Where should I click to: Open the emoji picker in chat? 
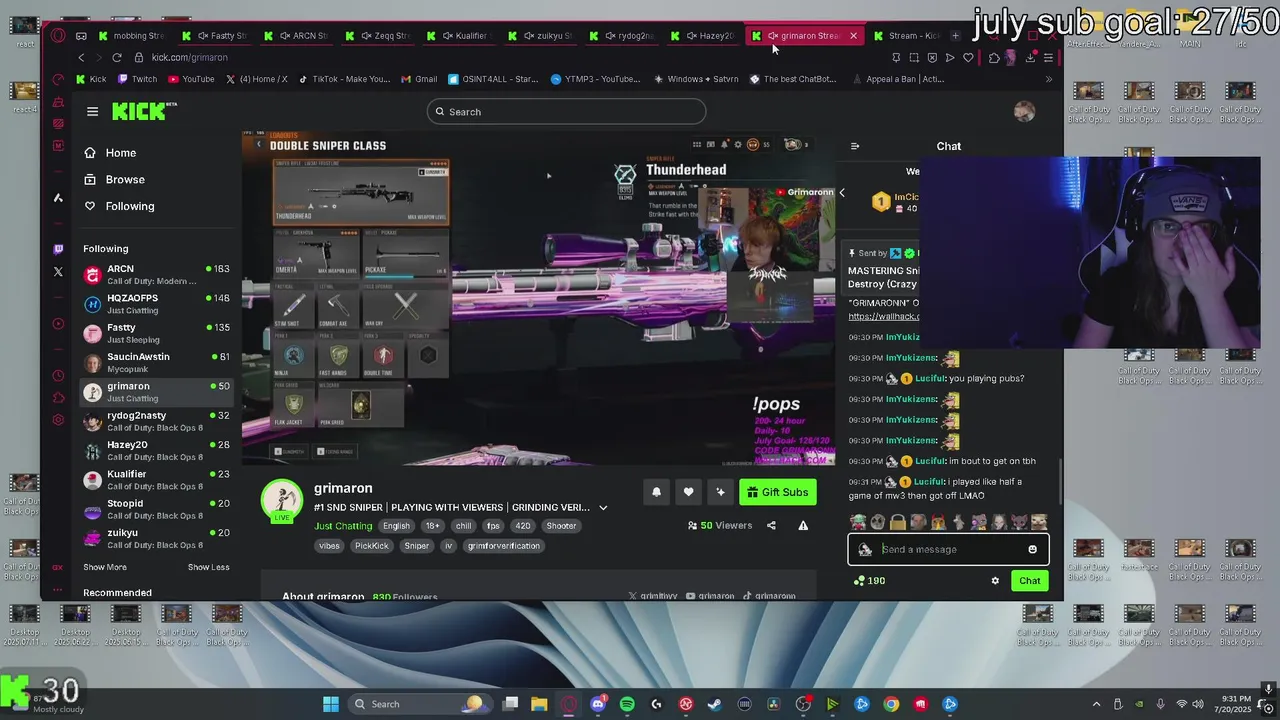[1033, 549]
